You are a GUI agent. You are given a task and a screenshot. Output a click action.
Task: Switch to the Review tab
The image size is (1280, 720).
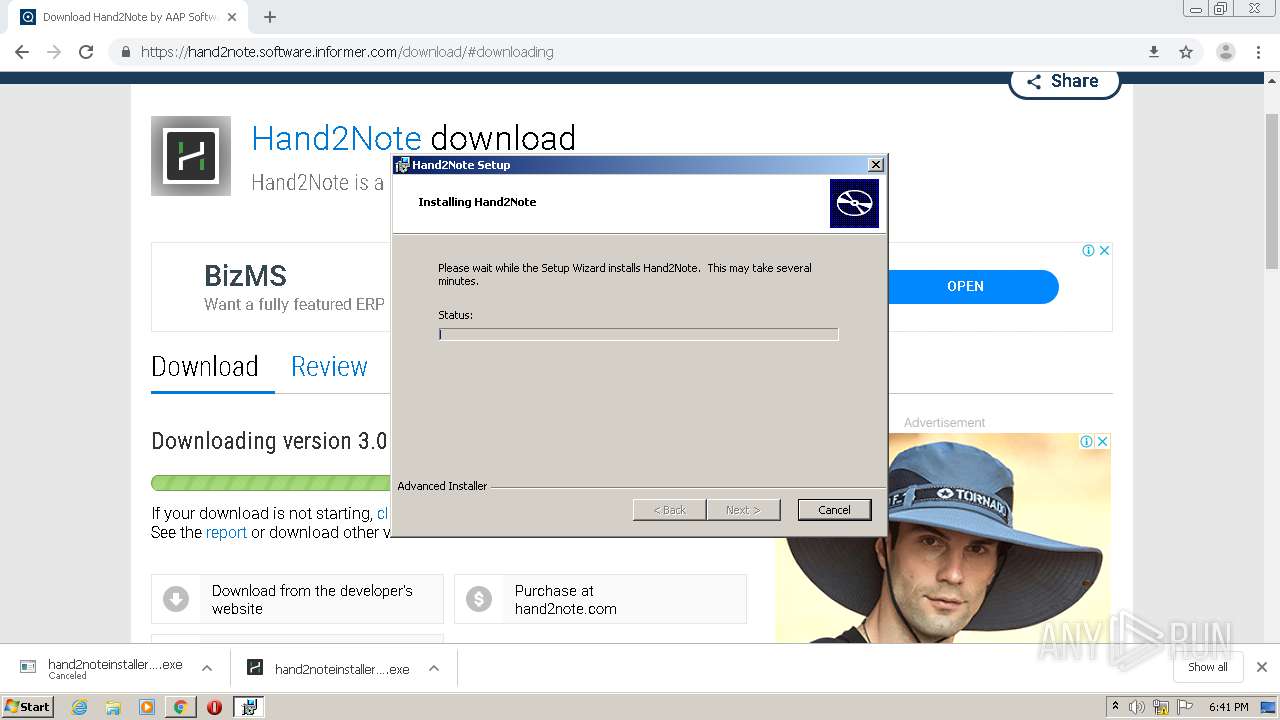[x=329, y=367]
